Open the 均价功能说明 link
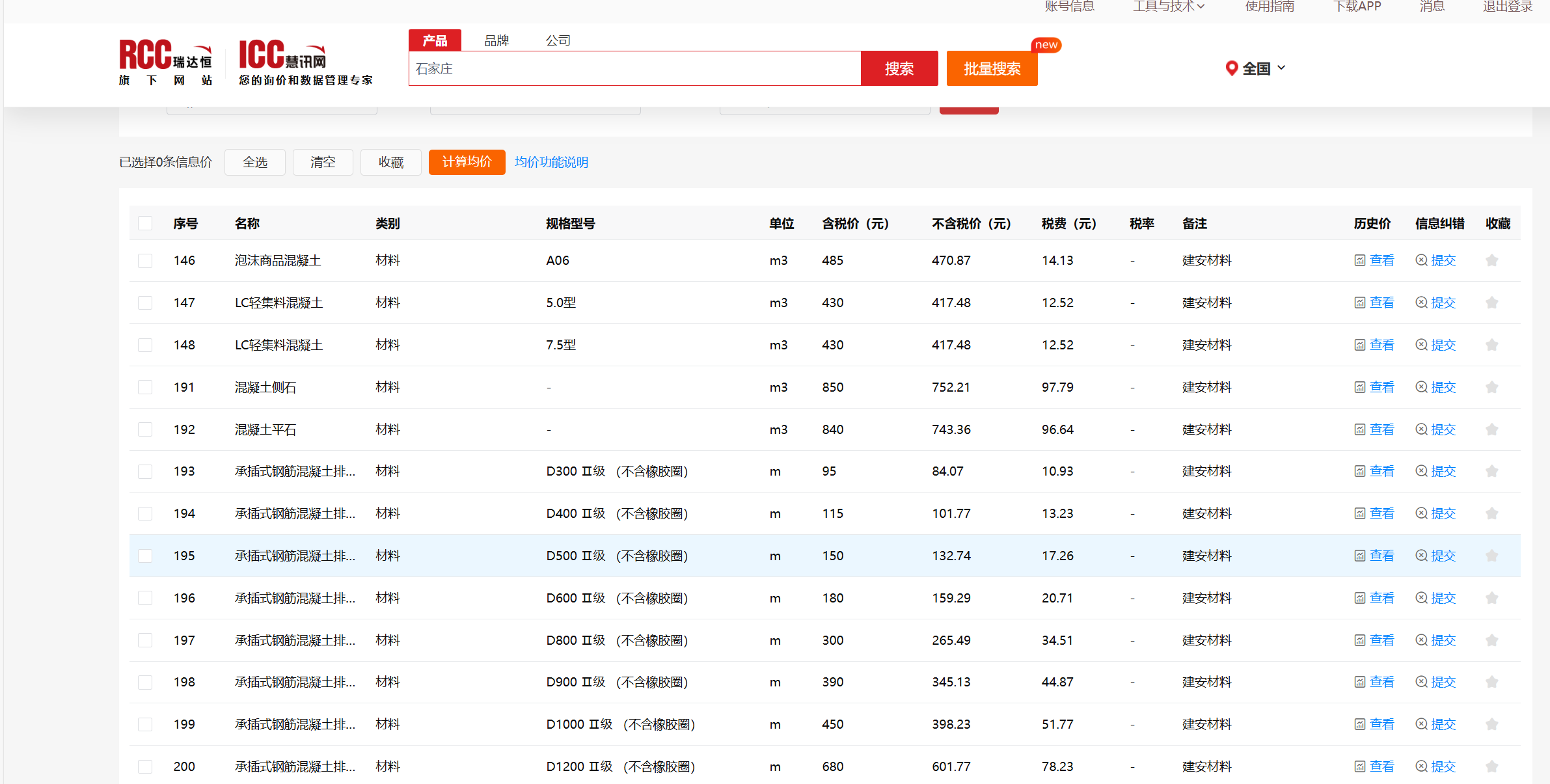 (551, 162)
